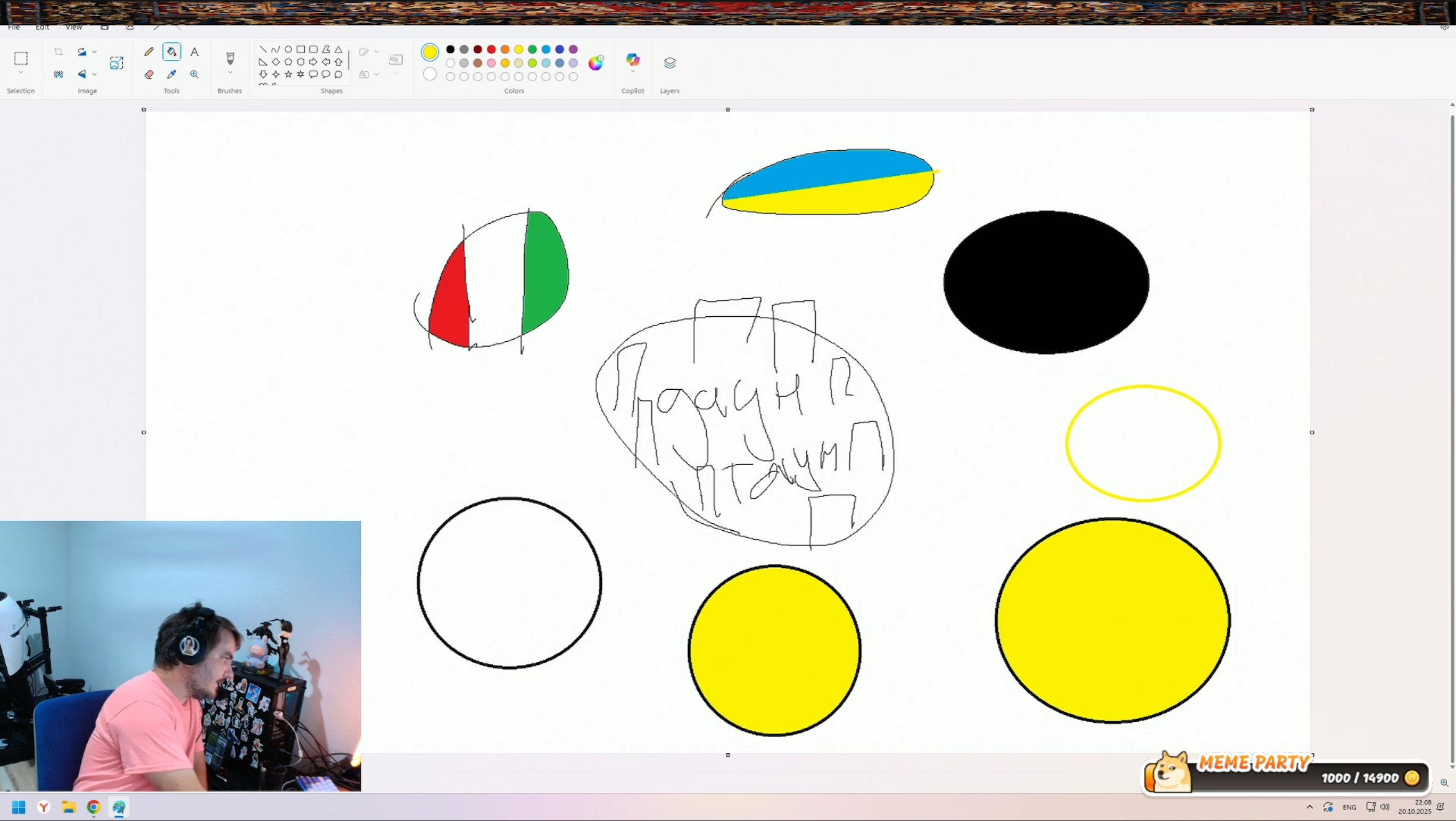Viewport: 1456px width, 821px height.
Task: Open the File menu
Action: pos(14,27)
